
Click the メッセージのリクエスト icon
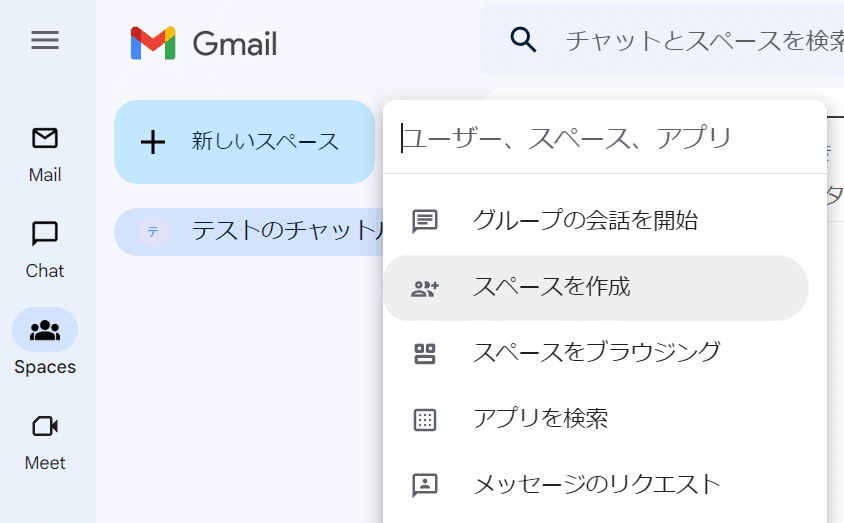(425, 485)
